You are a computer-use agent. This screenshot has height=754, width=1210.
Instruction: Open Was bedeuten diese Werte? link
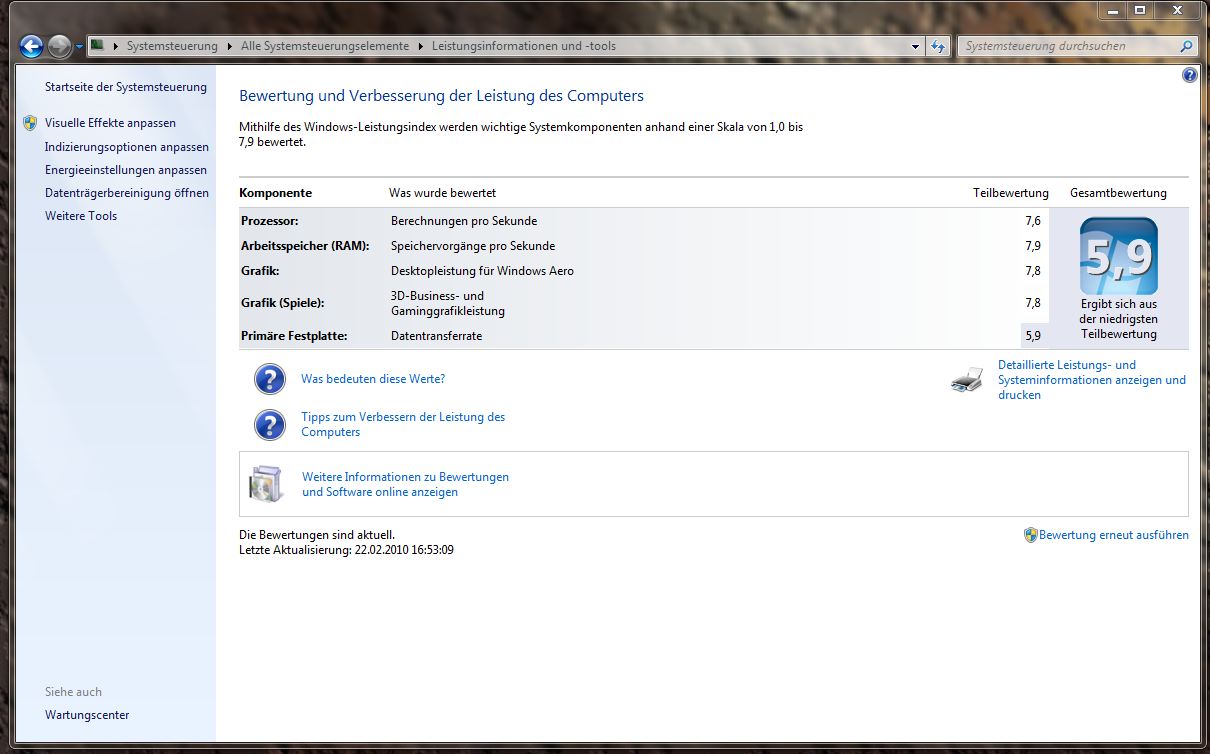373,379
